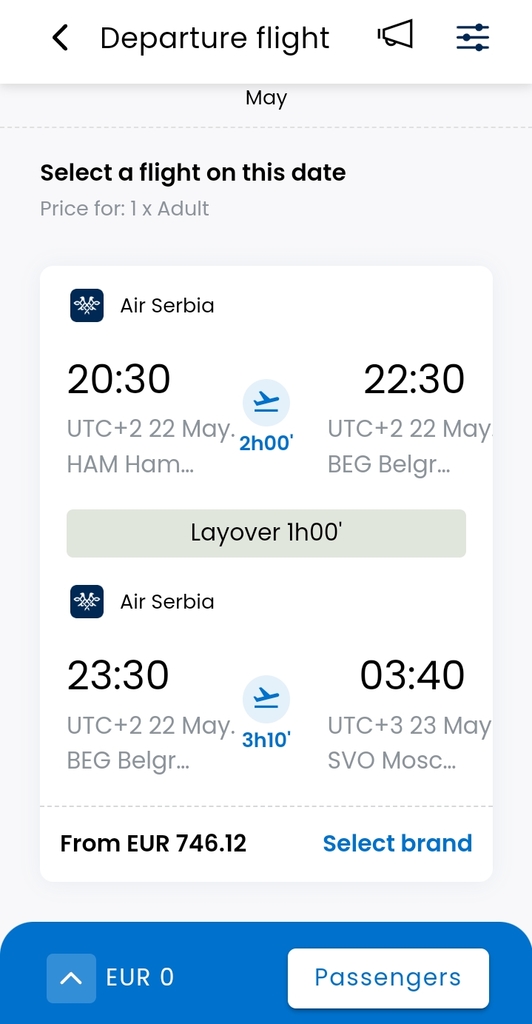Tap the plane icon above 2h00' duration
Viewport: 532px width, 1024px height.
(x=266, y=403)
